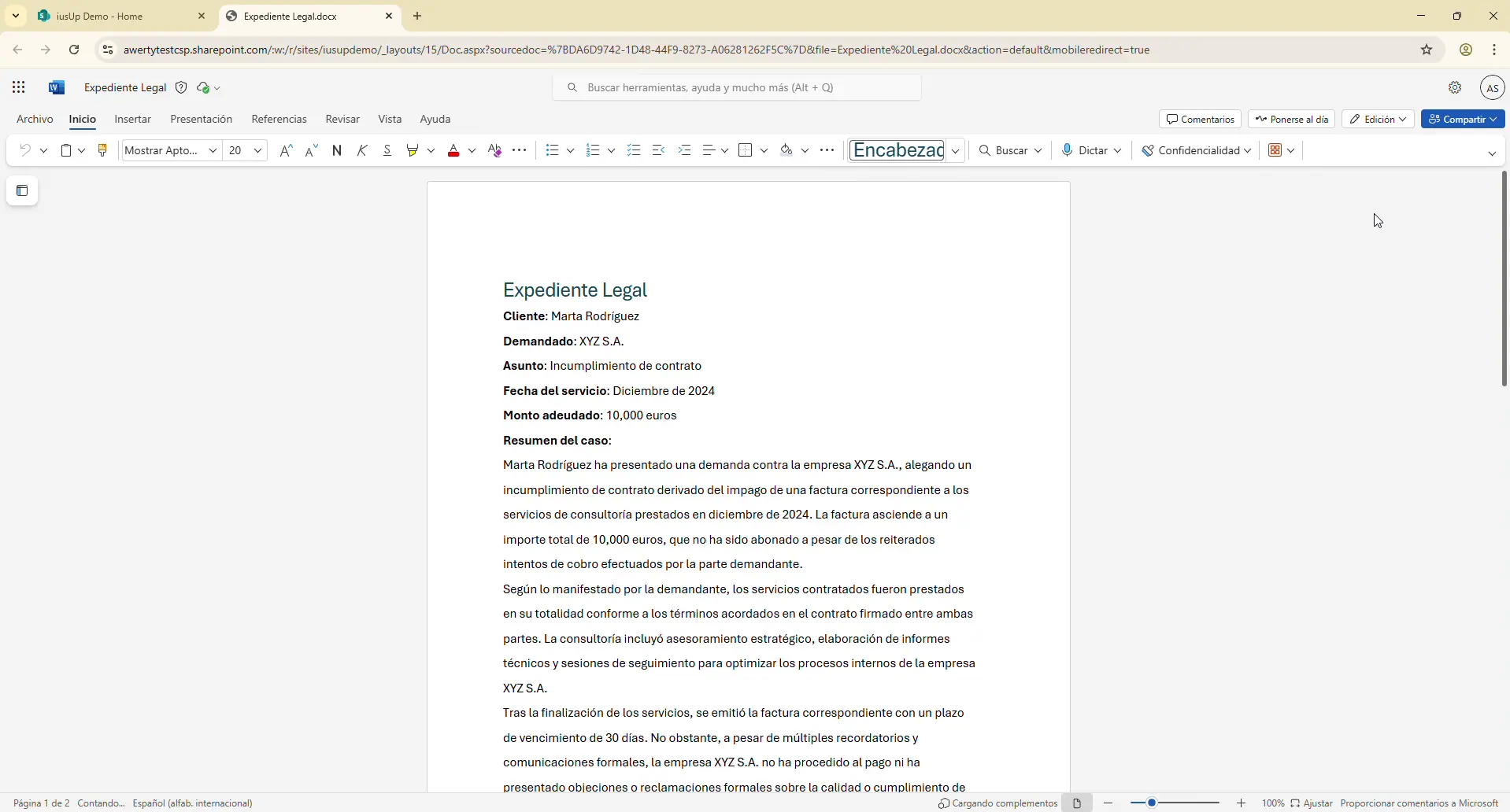The height and width of the screenshot is (812, 1510).
Task: Increase font size with the grow button
Action: point(287,150)
